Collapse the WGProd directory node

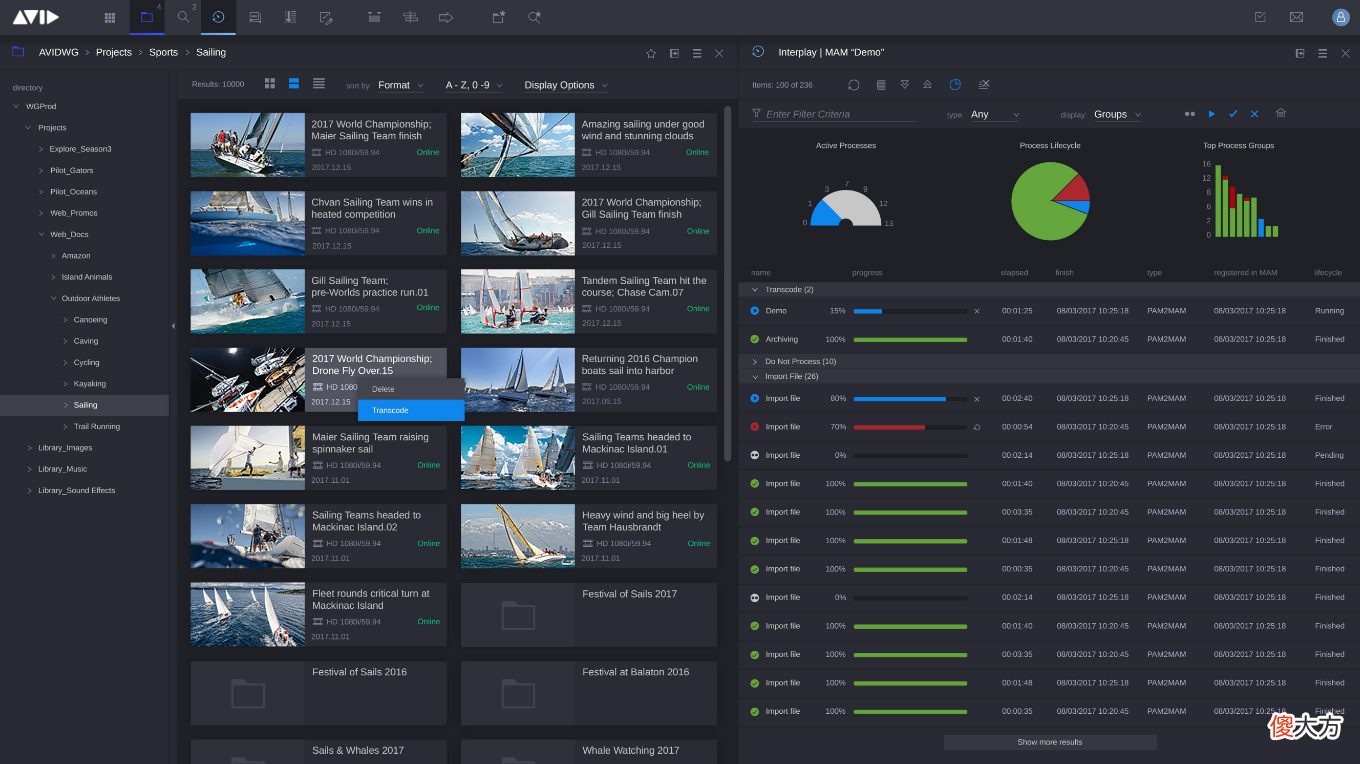pyautogui.click(x=16, y=106)
